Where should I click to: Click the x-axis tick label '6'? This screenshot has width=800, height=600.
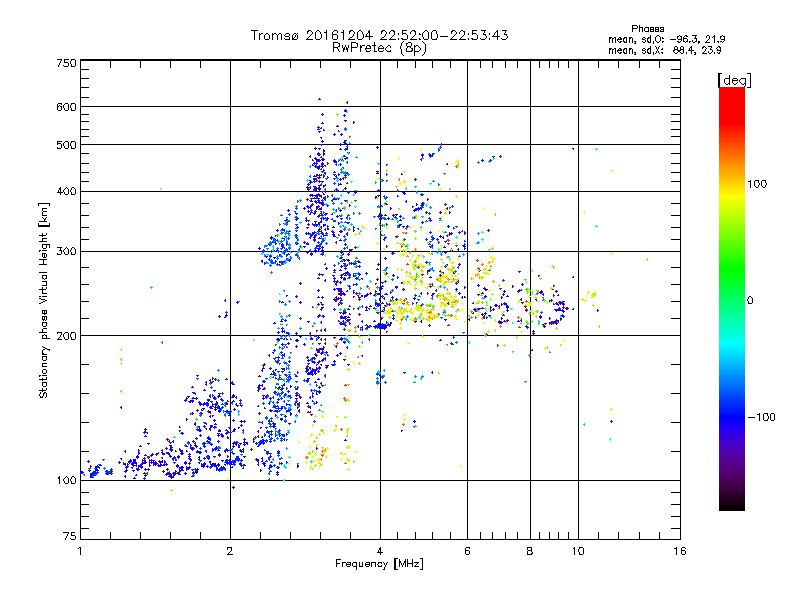[x=467, y=551]
